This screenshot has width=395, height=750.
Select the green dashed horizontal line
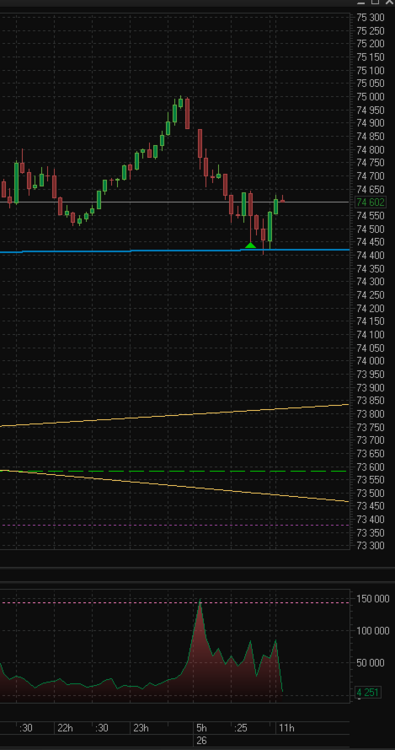pos(175,472)
